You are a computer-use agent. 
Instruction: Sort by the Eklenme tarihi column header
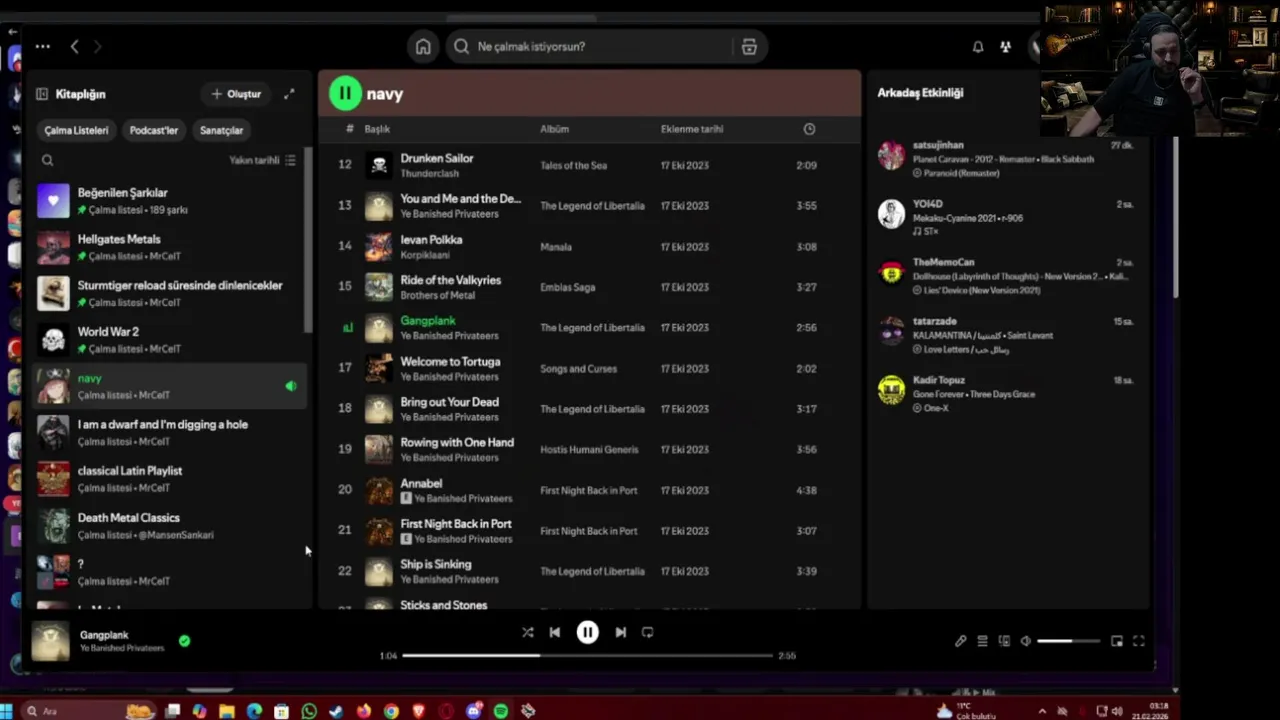(x=692, y=129)
